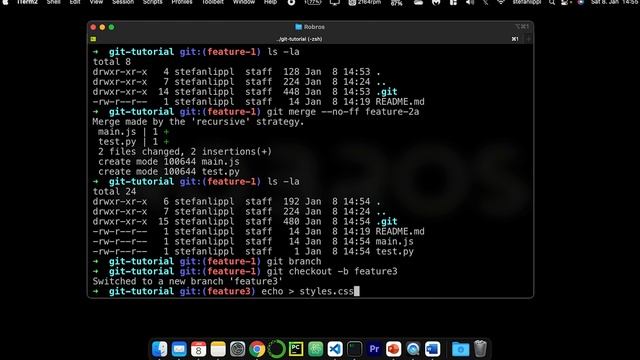Launch Microsoft Word from the dock
Image resolution: width=640 pixels, height=360 pixels.
pos(433,349)
